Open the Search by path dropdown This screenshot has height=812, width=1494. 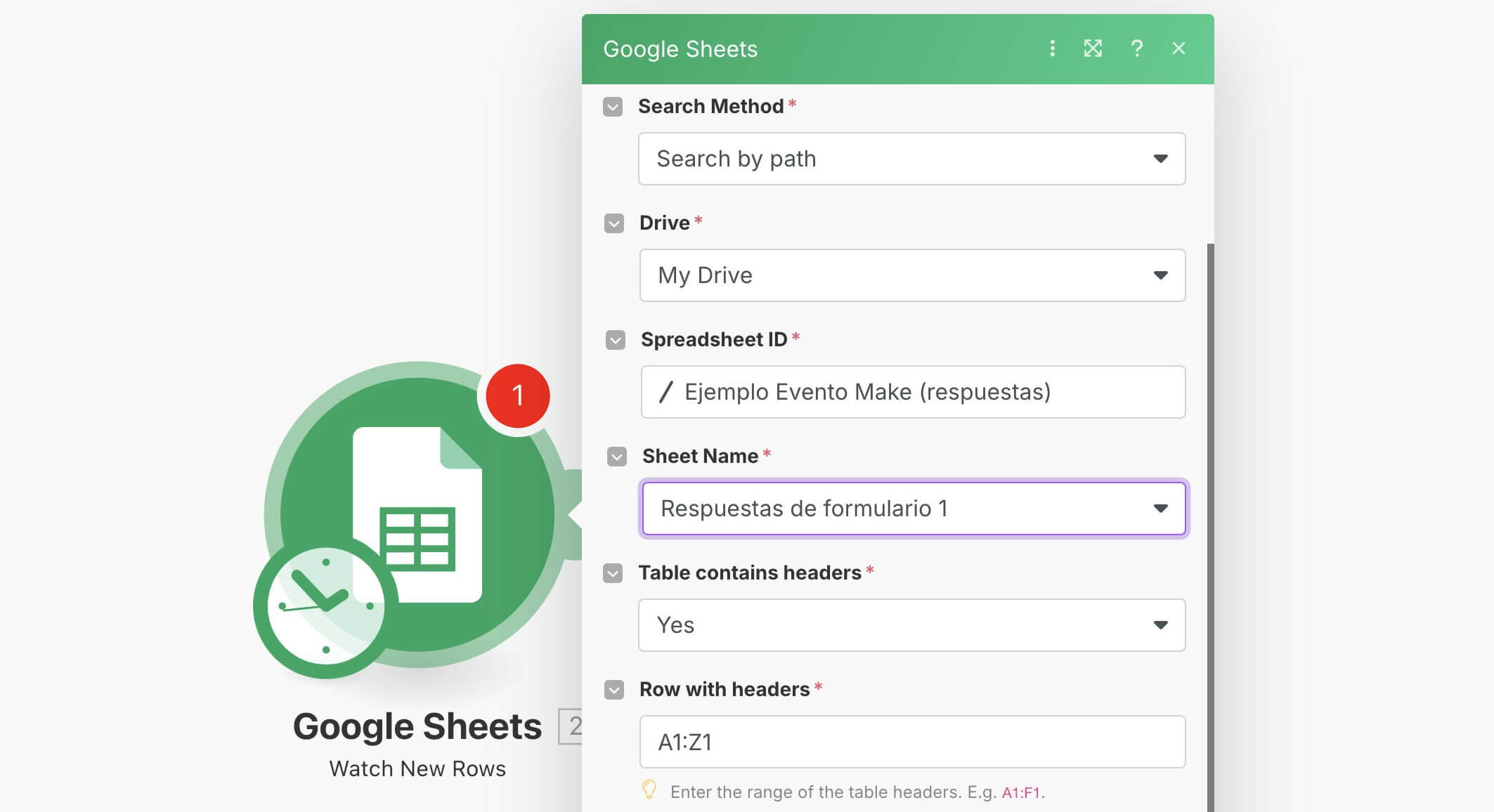tap(911, 159)
